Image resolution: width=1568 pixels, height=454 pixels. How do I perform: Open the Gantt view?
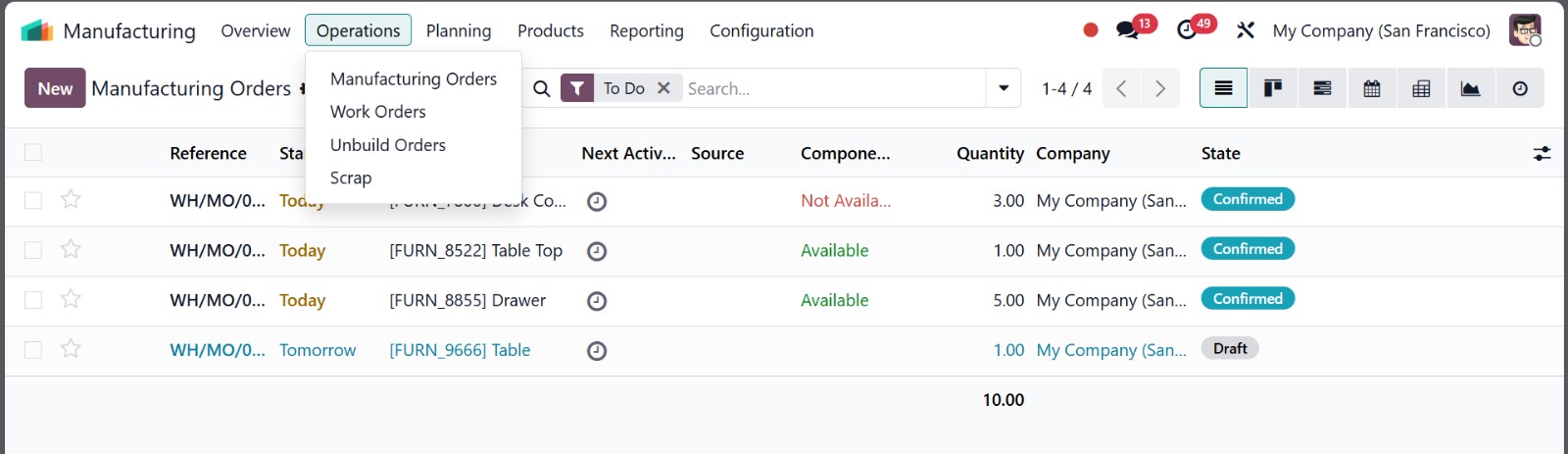(1322, 88)
